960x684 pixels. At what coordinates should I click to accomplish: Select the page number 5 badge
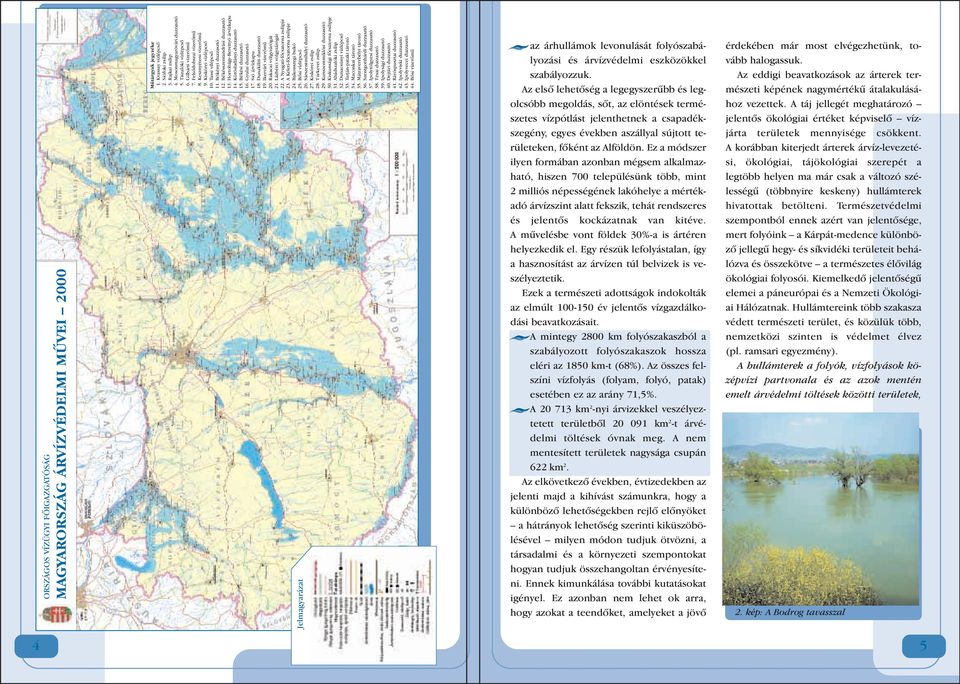(x=924, y=645)
